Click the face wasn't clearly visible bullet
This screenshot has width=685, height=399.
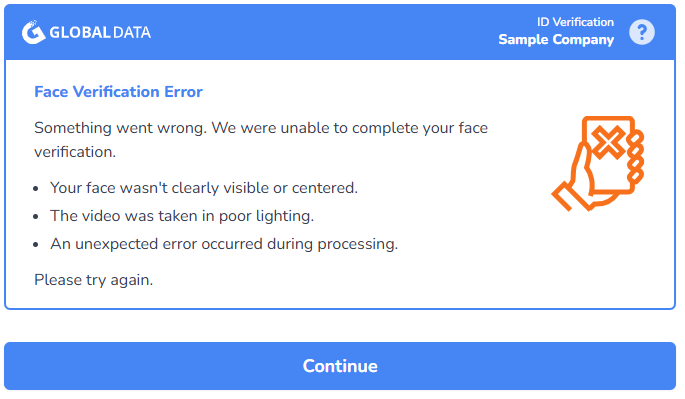coord(204,188)
